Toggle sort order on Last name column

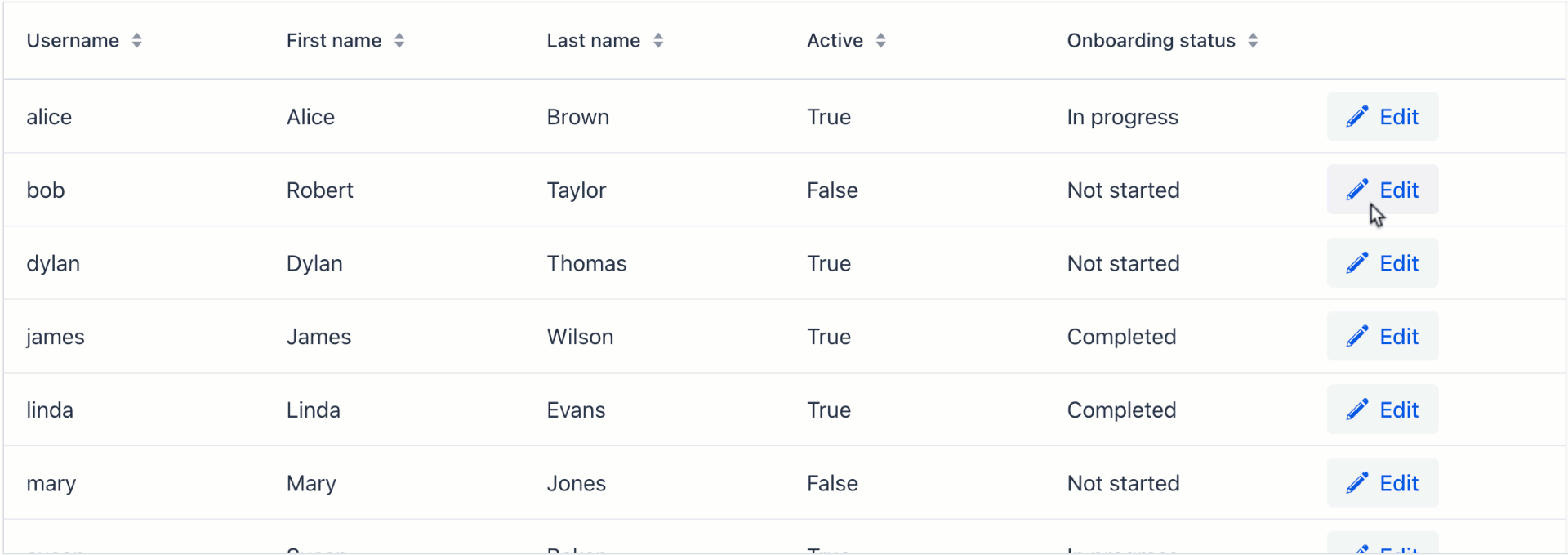(x=658, y=41)
